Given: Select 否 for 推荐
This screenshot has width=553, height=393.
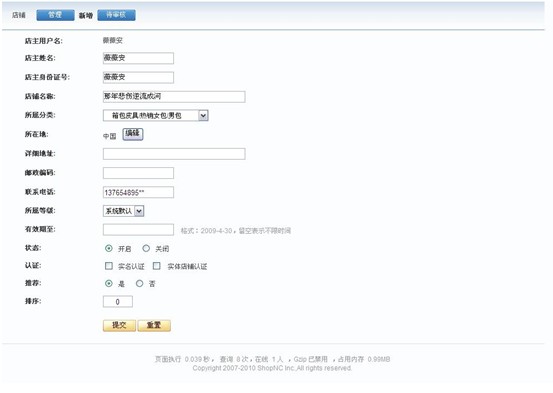Looking at the screenshot, I should tap(139, 283).
